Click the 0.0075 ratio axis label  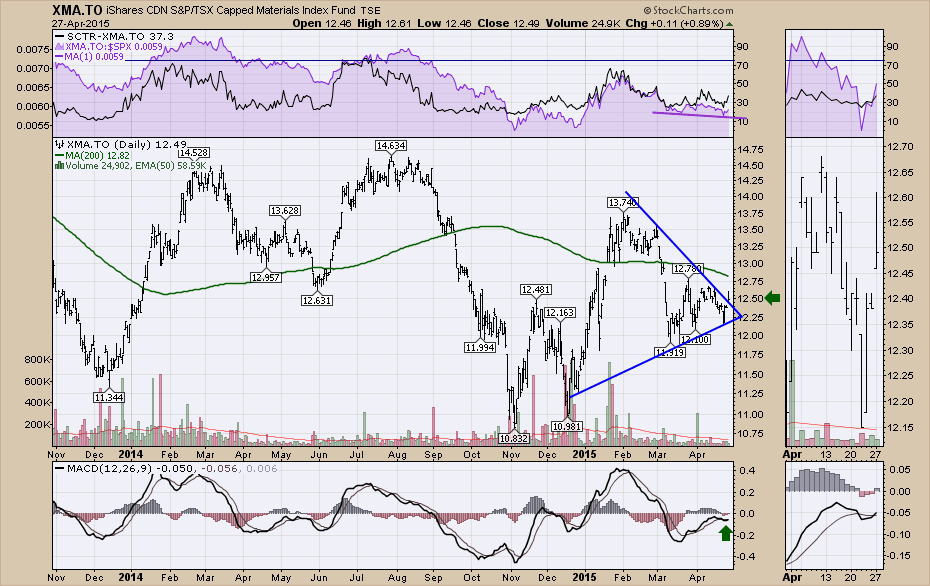pos(33,49)
